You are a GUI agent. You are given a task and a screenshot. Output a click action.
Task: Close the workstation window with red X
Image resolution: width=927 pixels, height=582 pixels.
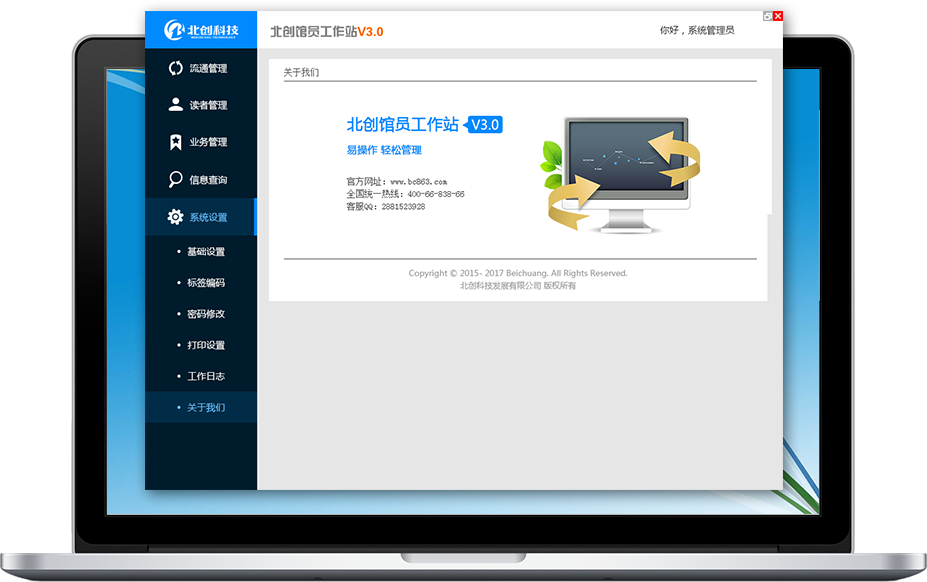point(778,16)
